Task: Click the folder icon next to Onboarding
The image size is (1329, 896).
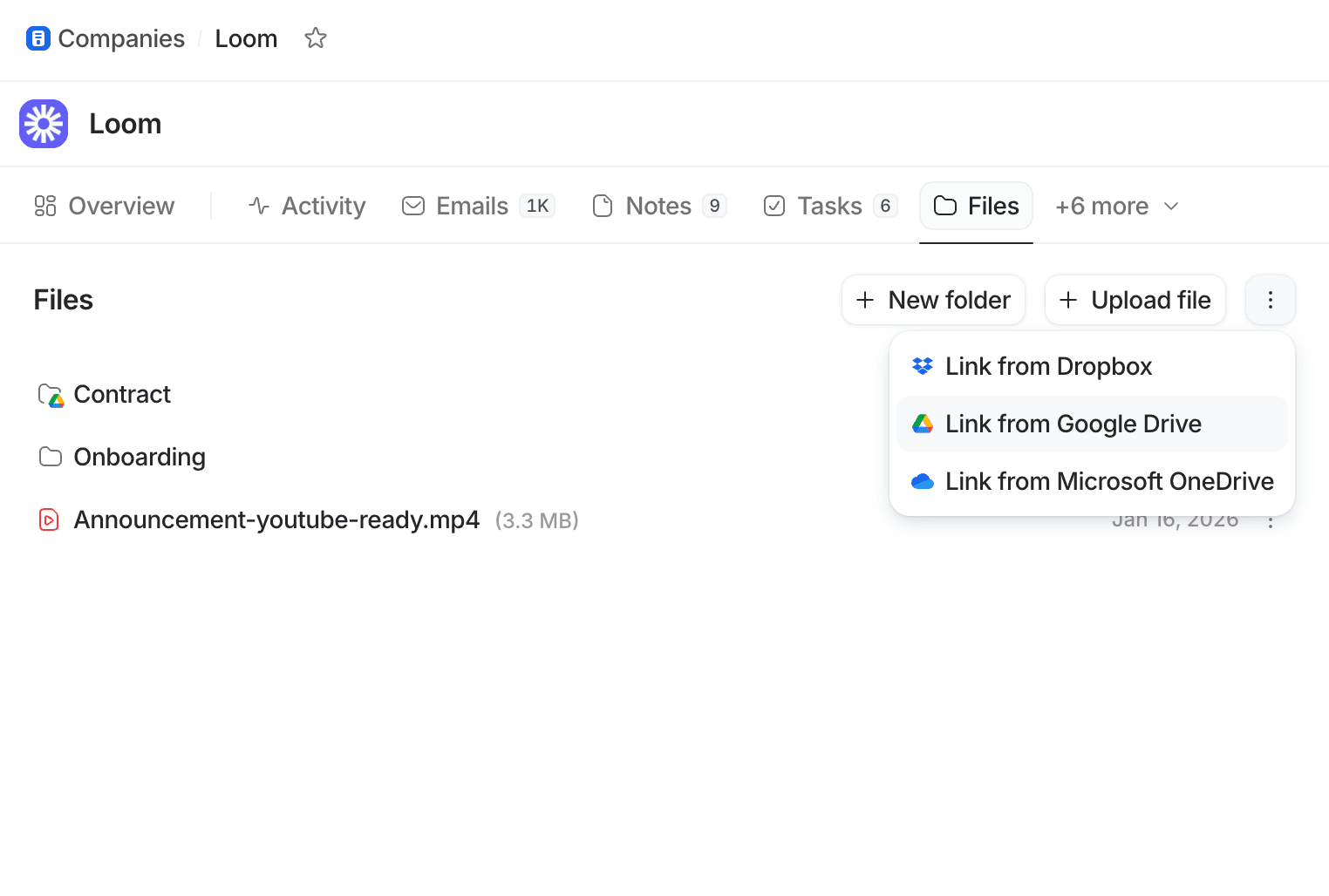Action: pos(50,457)
